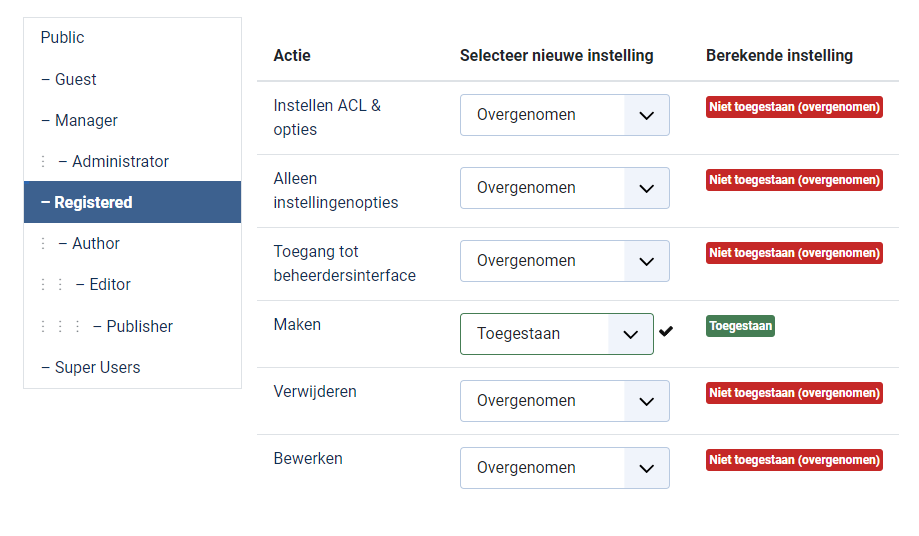
Task: Click the active Registered group tab
Action: point(93,202)
